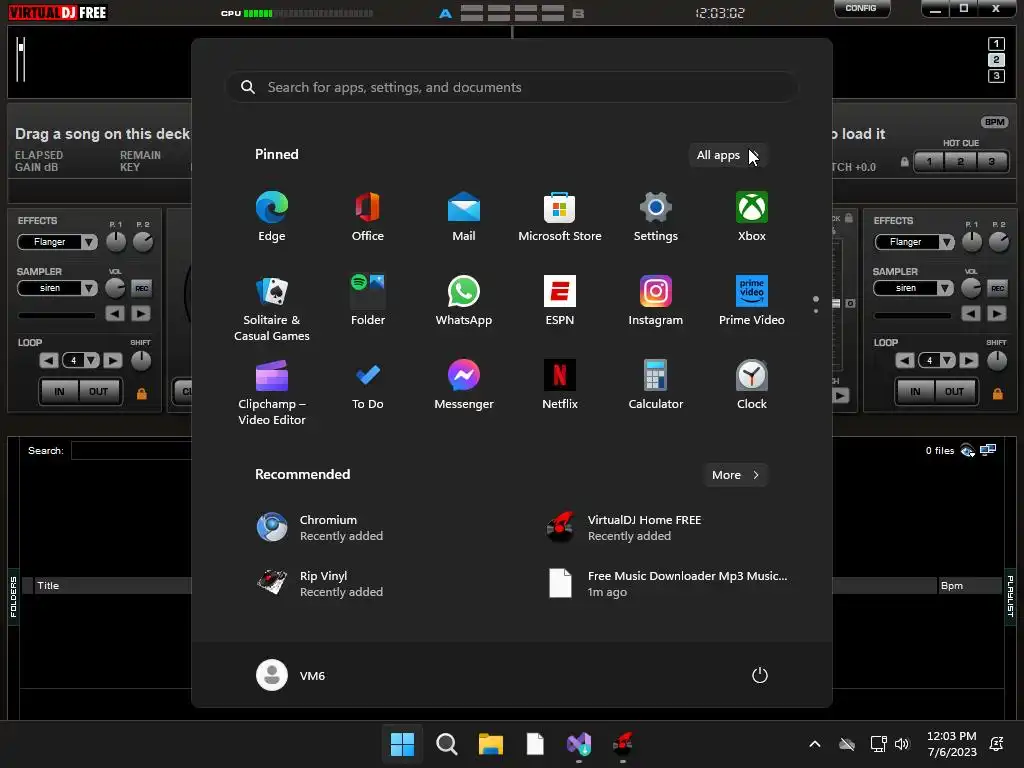This screenshot has height=768, width=1024.
Task: Click More in Recommended section
Action: tap(735, 475)
